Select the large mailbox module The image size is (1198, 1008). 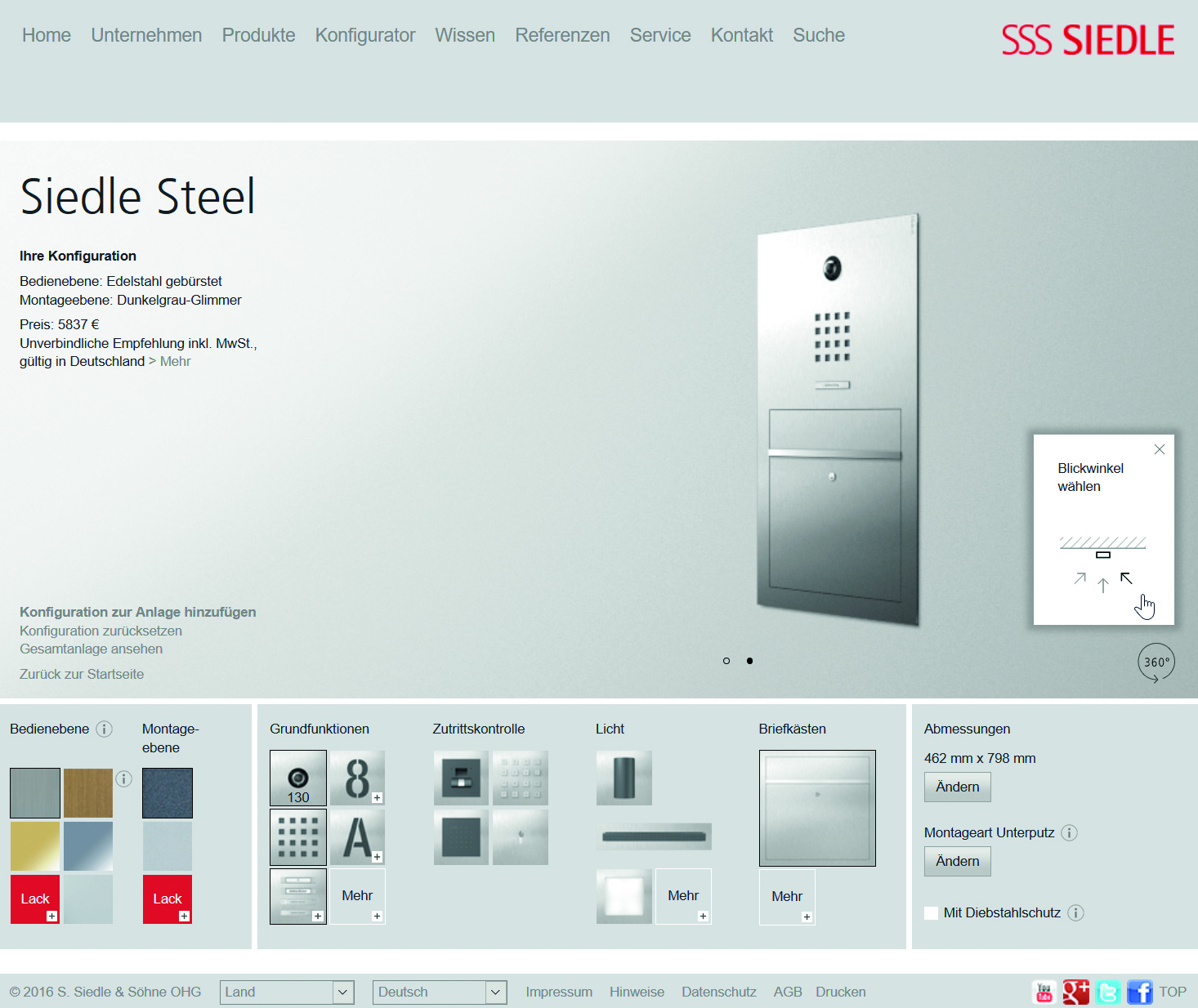[x=817, y=808]
